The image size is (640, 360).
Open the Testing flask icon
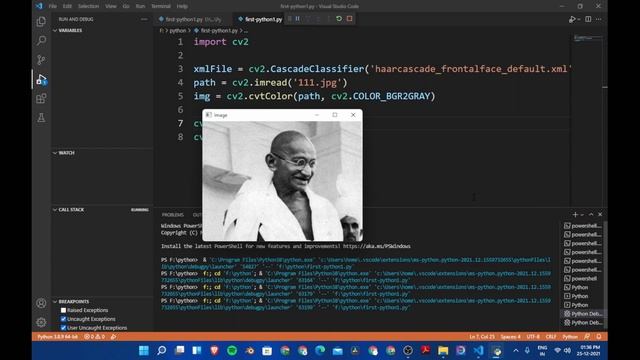coord(41,118)
